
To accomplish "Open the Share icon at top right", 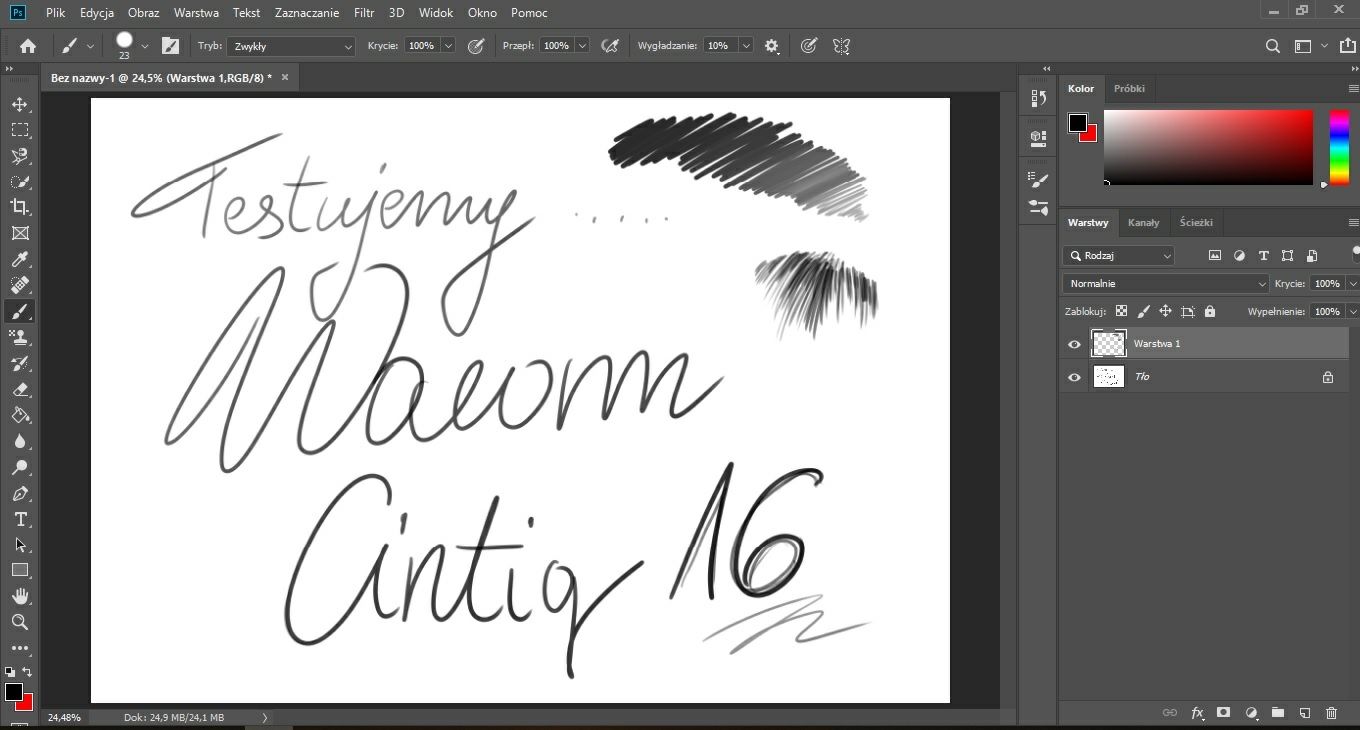I will coord(1347,46).
